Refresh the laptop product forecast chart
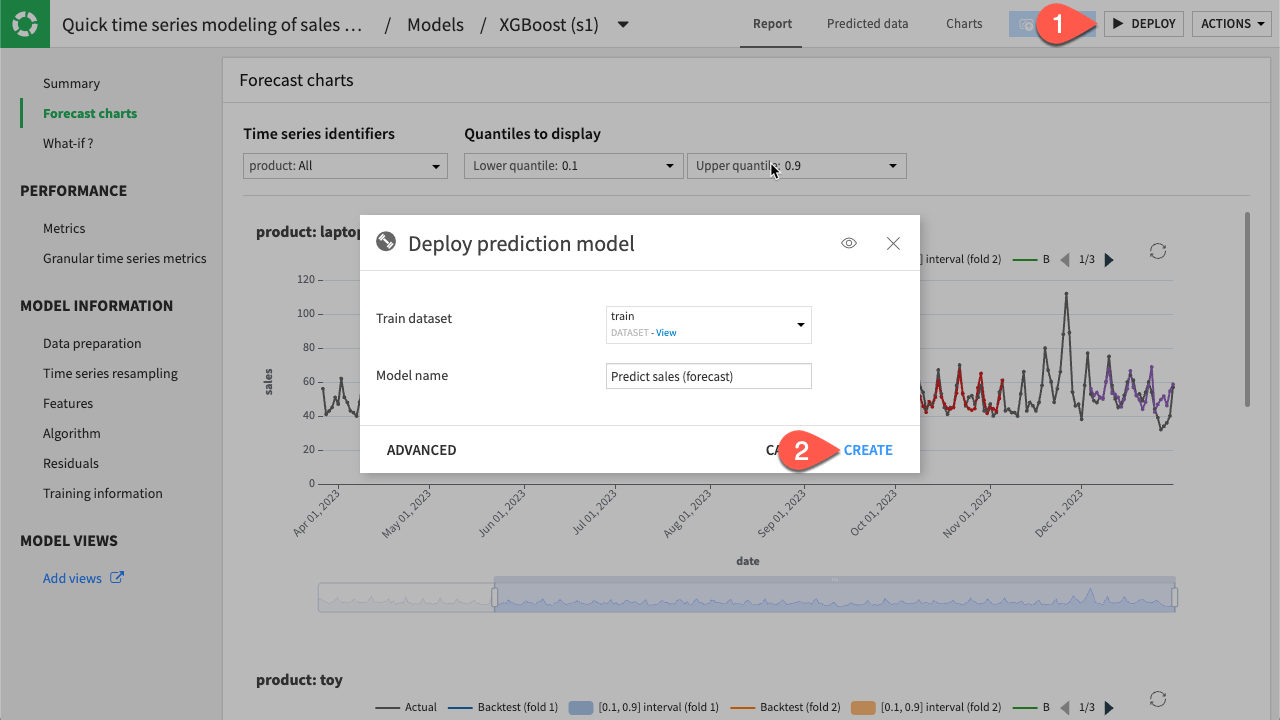Image resolution: width=1280 pixels, height=720 pixels. click(x=1157, y=252)
